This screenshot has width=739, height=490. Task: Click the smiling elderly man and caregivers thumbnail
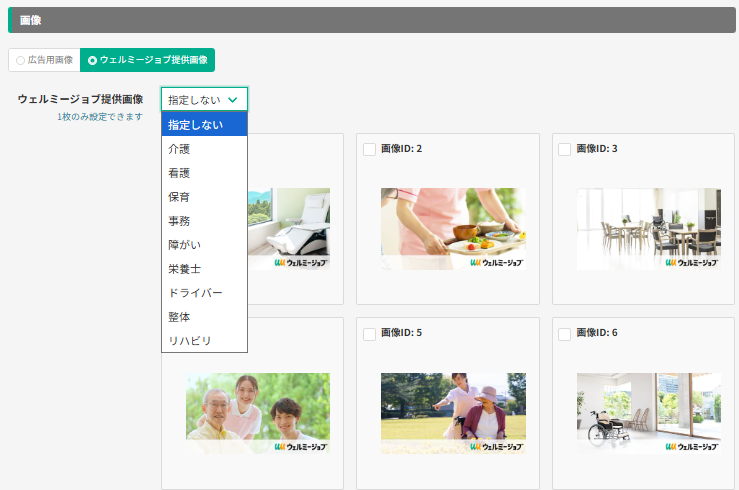pos(258,413)
